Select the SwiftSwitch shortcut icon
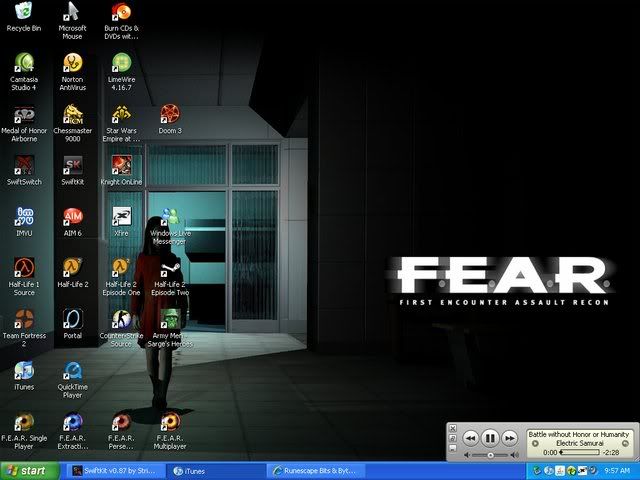The height and width of the screenshot is (480, 640). coord(24,170)
